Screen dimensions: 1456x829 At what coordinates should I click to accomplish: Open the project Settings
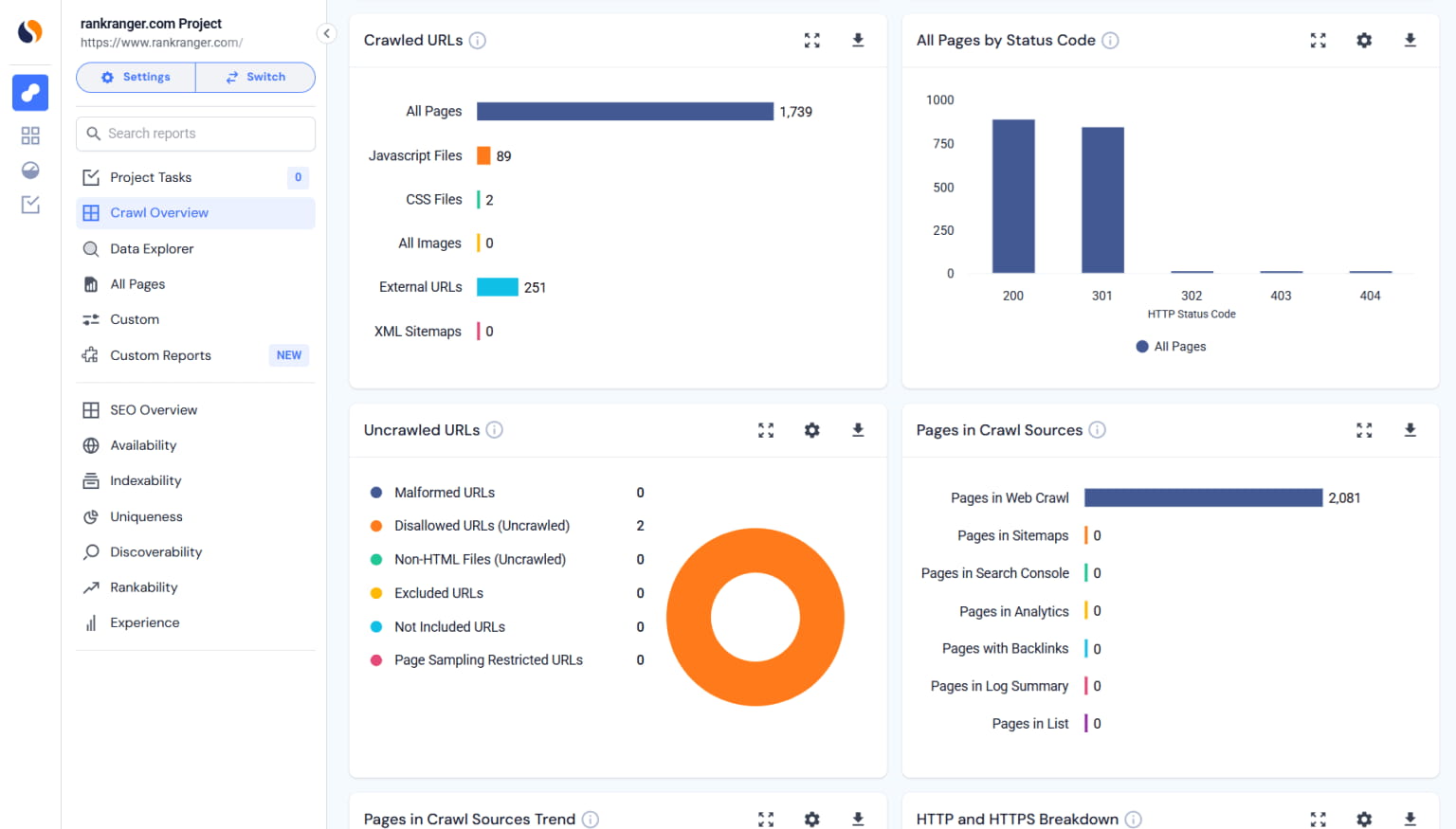pos(136,77)
